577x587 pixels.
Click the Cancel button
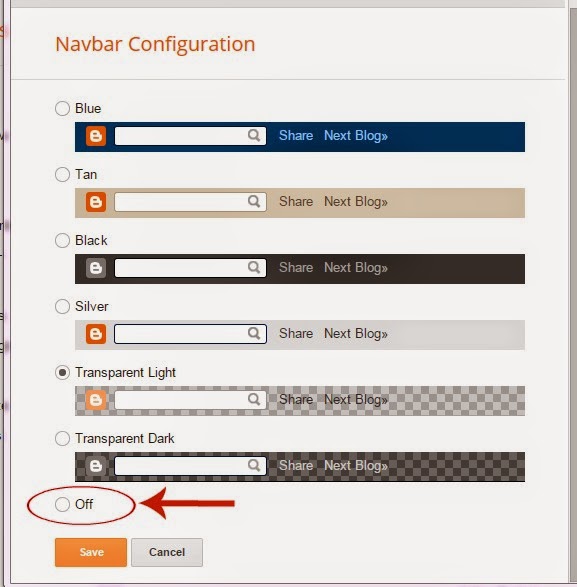(167, 552)
